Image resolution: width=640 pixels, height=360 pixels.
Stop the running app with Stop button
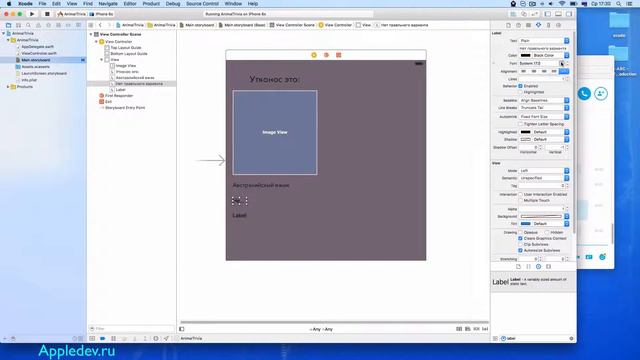click(47, 14)
